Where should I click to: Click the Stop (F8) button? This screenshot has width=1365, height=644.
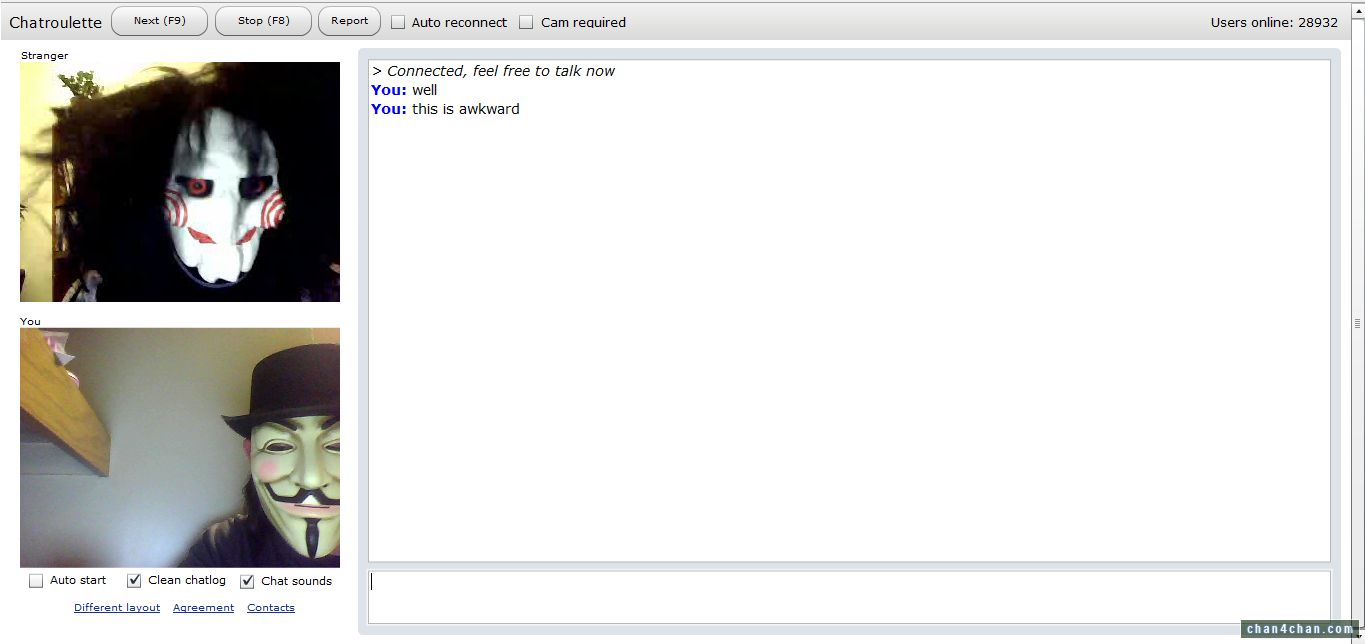(263, 21)
